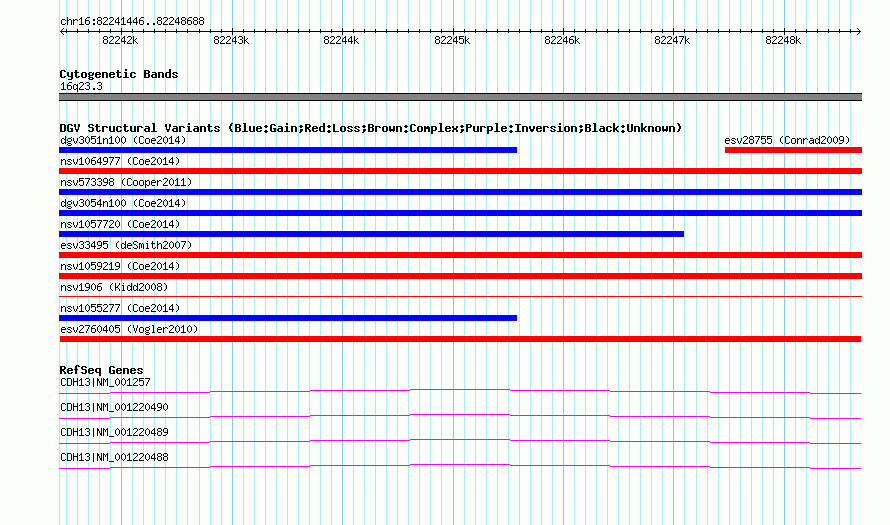Click the 82245k ruler label
This screenshot has width=890, height=525.
tap(452, 40)
